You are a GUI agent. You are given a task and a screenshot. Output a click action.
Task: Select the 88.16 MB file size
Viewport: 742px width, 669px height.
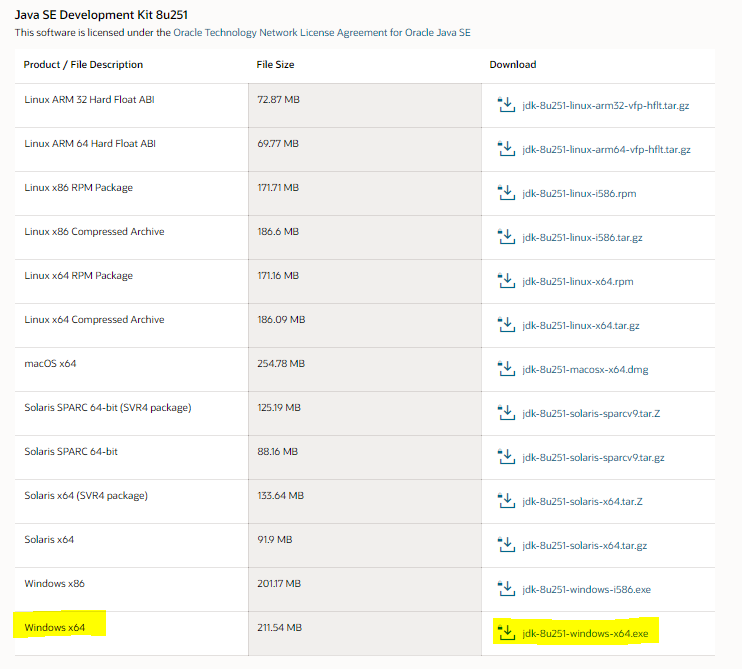[278, 451]
